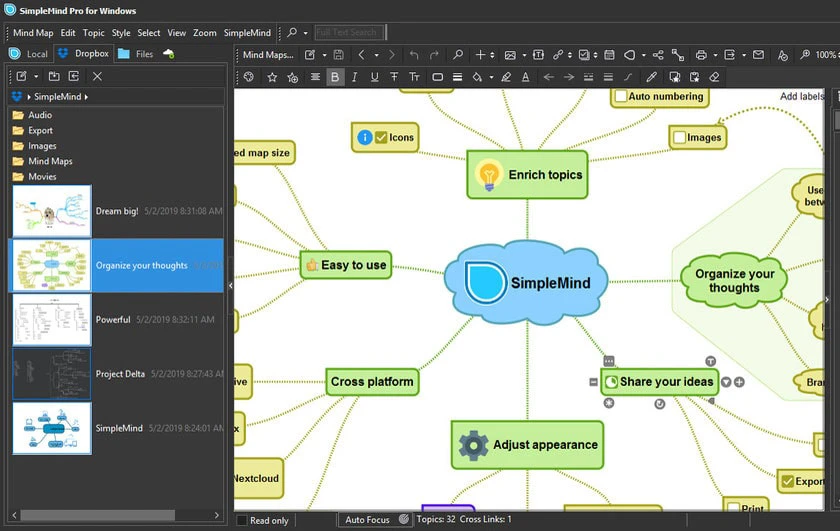Screen dimensions: 840x531
Task: Click the group border shape icon
Action: click(629, 55)
